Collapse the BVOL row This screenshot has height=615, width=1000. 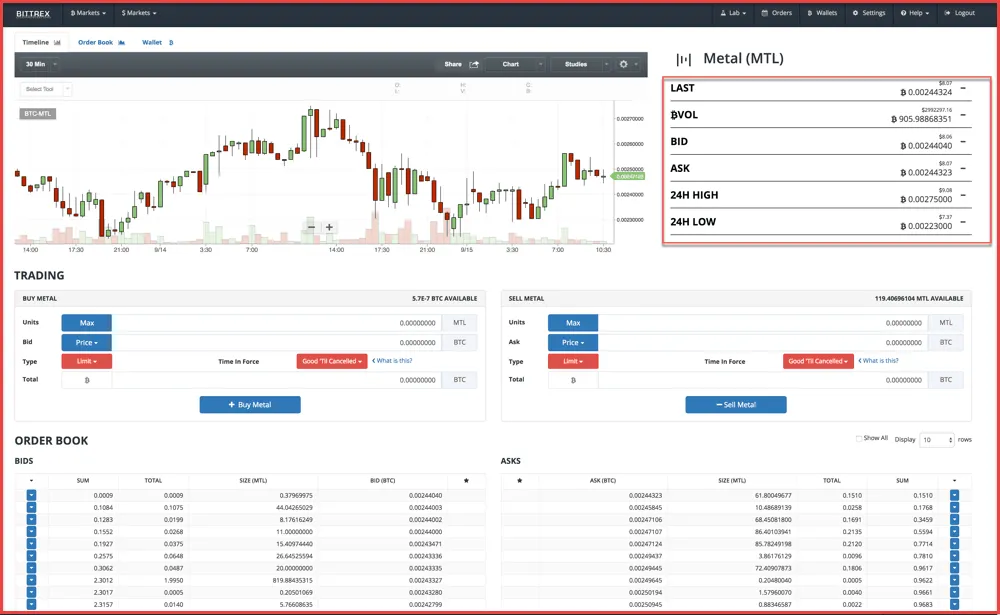point(963,115)
